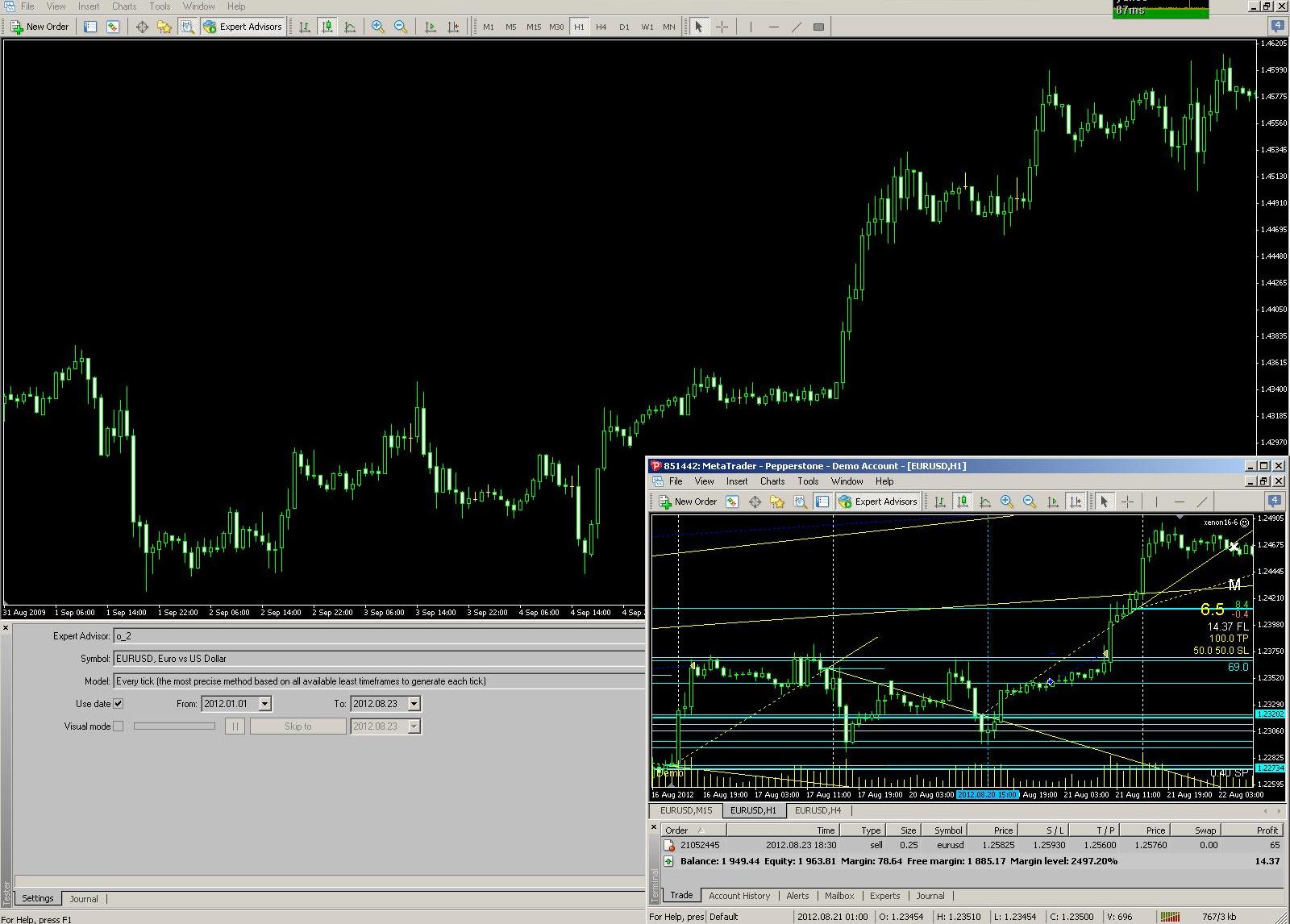This screenshot has width=1290, height=924.
Task: Close the Tester panel with its X
Action: [6, 628]
